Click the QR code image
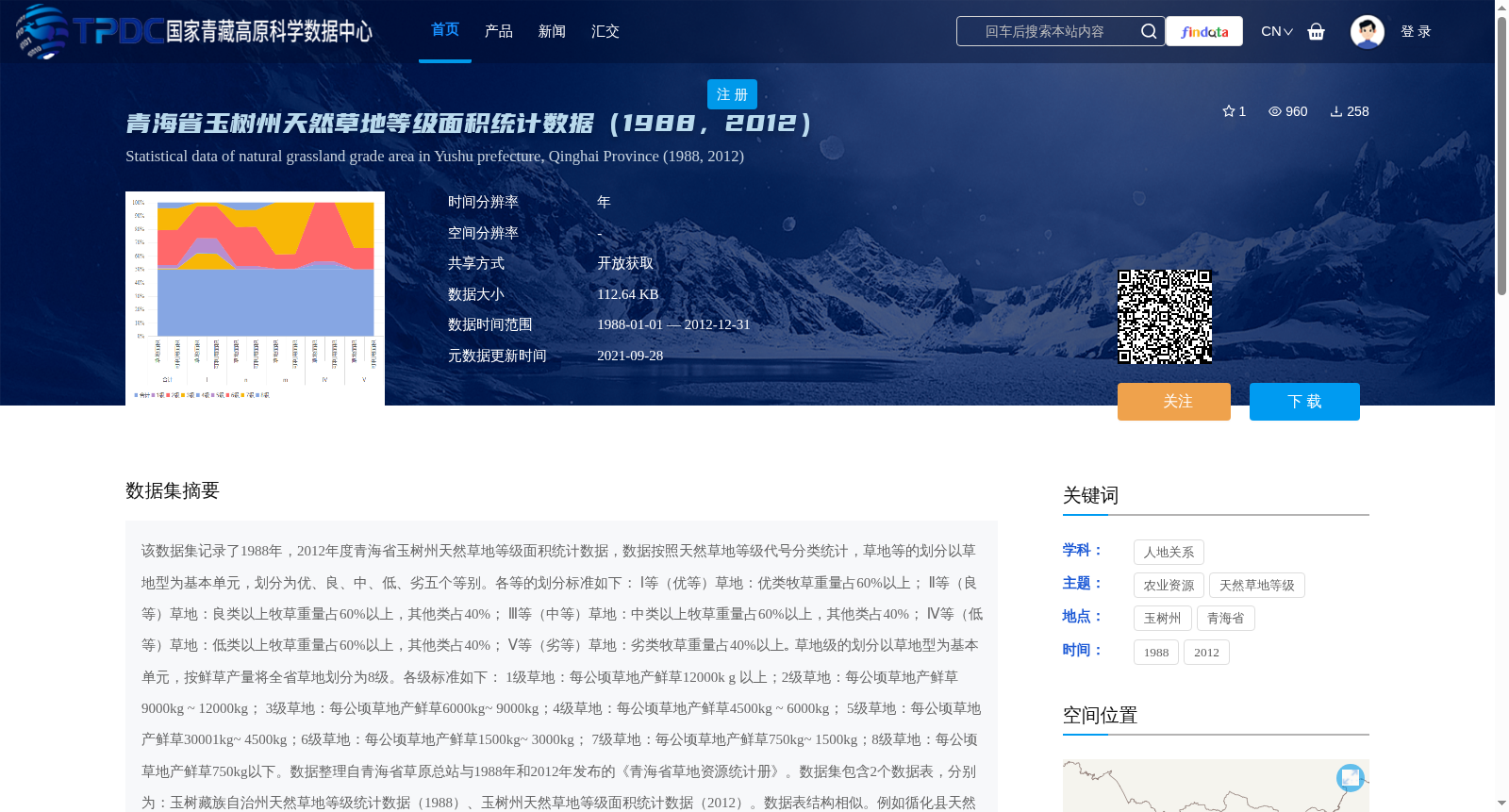1509x812 pixels. point(1165,317)
